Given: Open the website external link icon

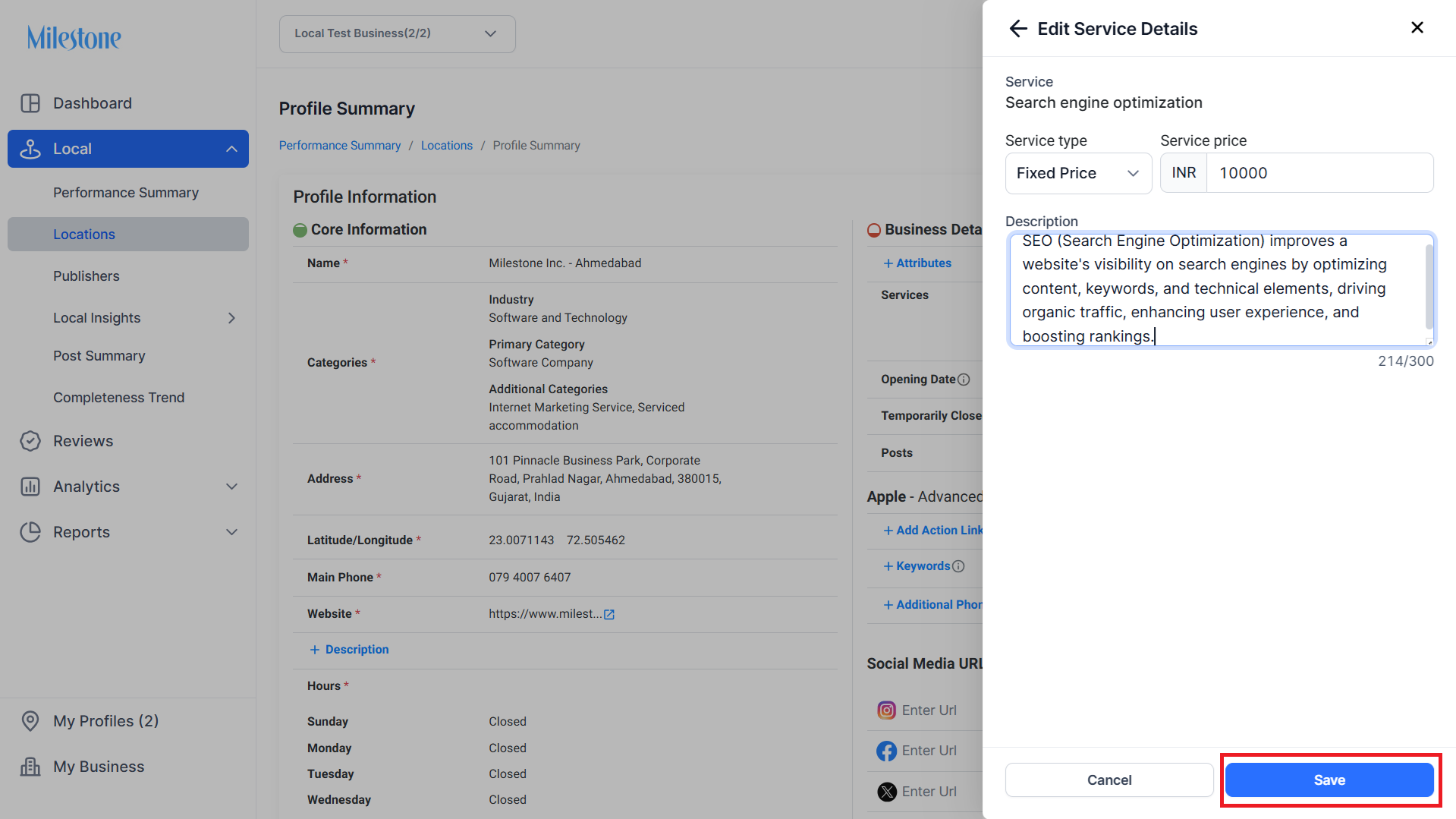Looking at the screenshot, I should [x=609, y=614].
